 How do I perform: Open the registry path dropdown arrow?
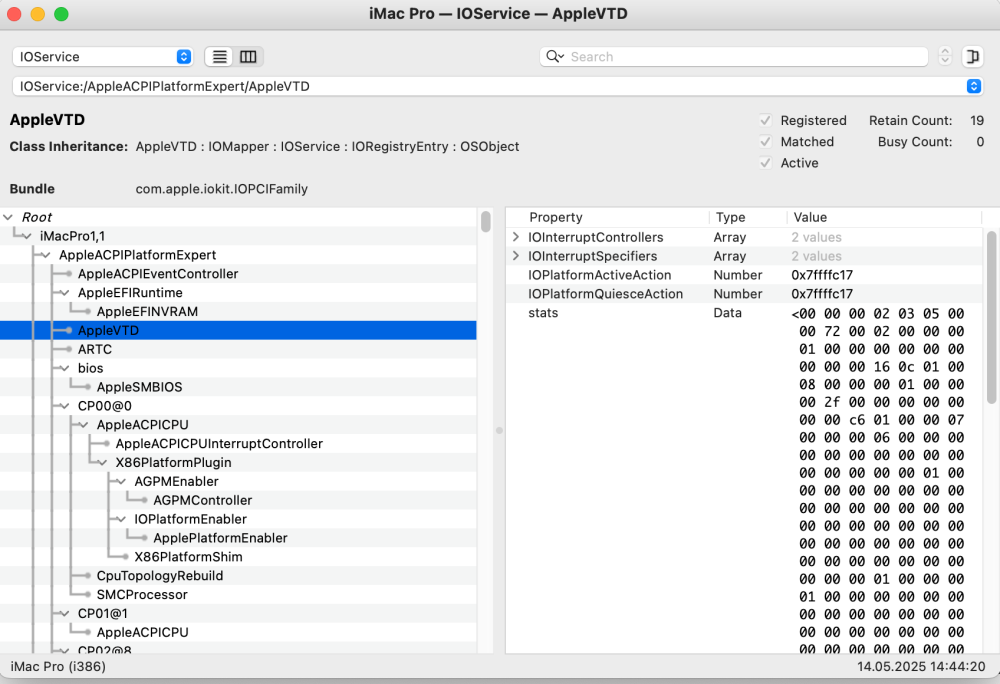[974, 86]
